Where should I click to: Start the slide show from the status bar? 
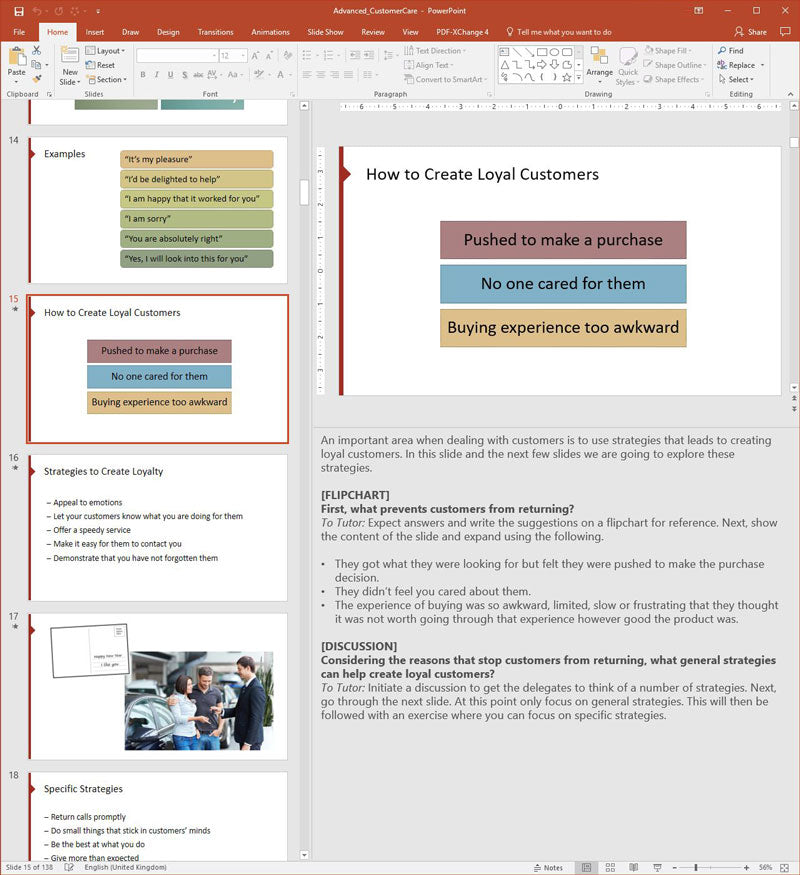[x=657, y=868]
